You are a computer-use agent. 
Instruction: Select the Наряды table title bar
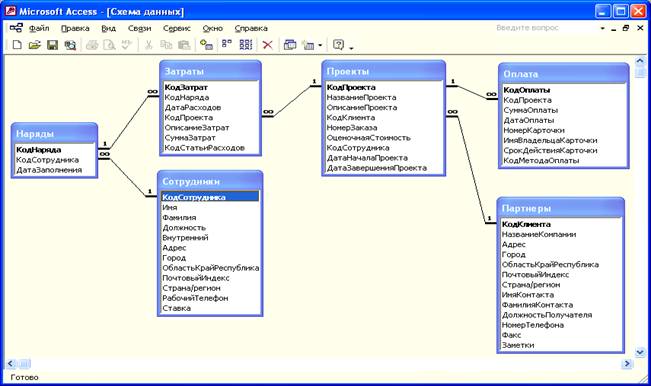pos(54,134)
